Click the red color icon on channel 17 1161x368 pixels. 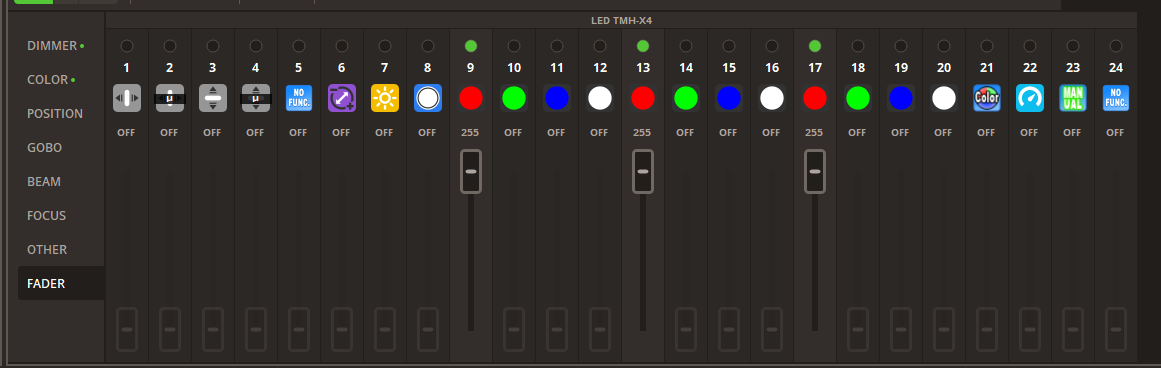[814, 98]
